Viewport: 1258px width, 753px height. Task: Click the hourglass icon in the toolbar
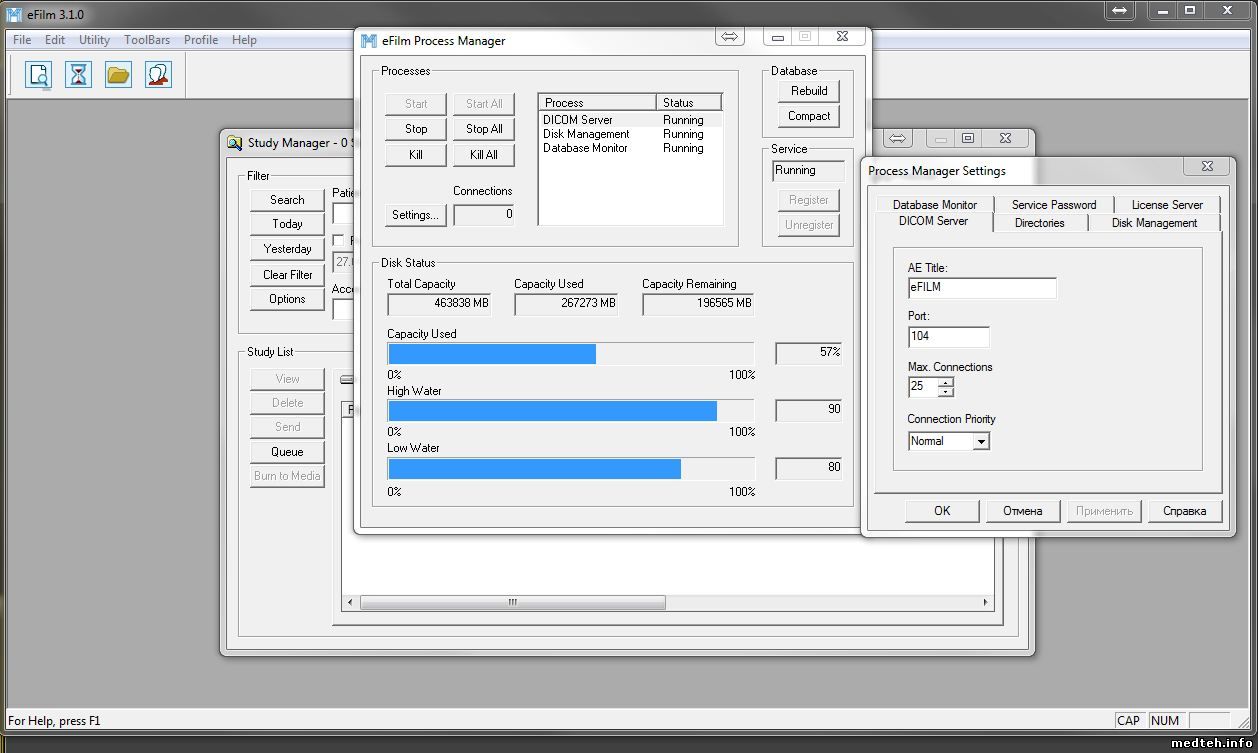click(x=78, y=75)
